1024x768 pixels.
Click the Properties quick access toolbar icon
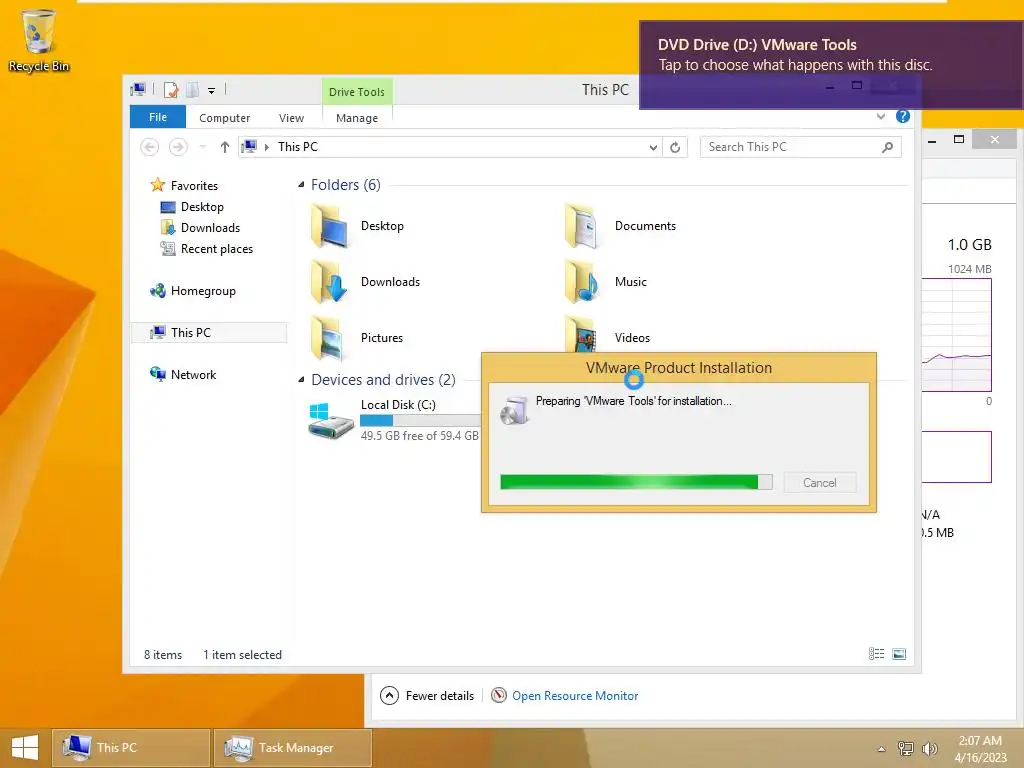click(x=171, y=90)
